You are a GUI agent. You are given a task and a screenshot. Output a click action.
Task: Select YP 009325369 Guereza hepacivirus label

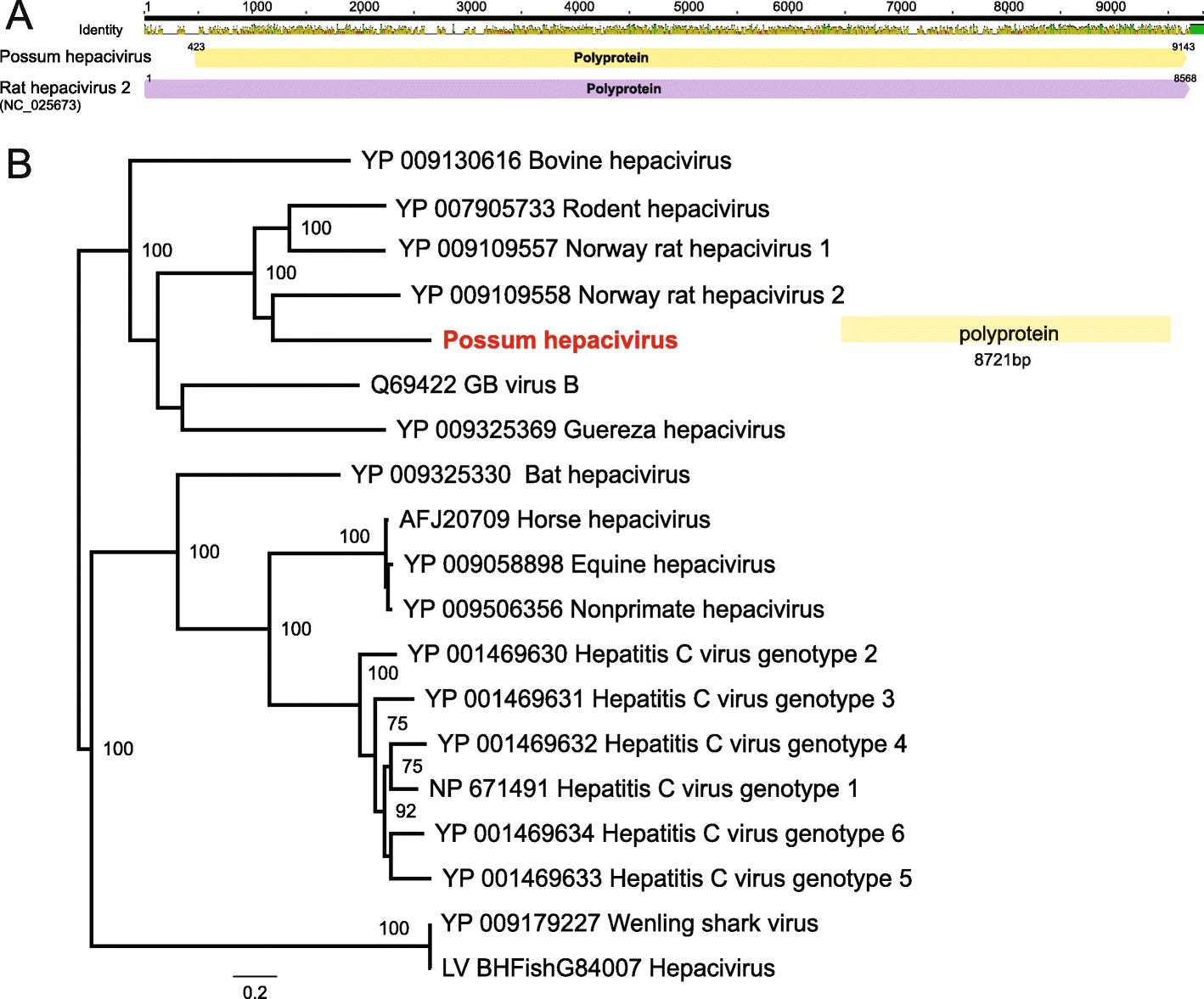coord(591,430)
